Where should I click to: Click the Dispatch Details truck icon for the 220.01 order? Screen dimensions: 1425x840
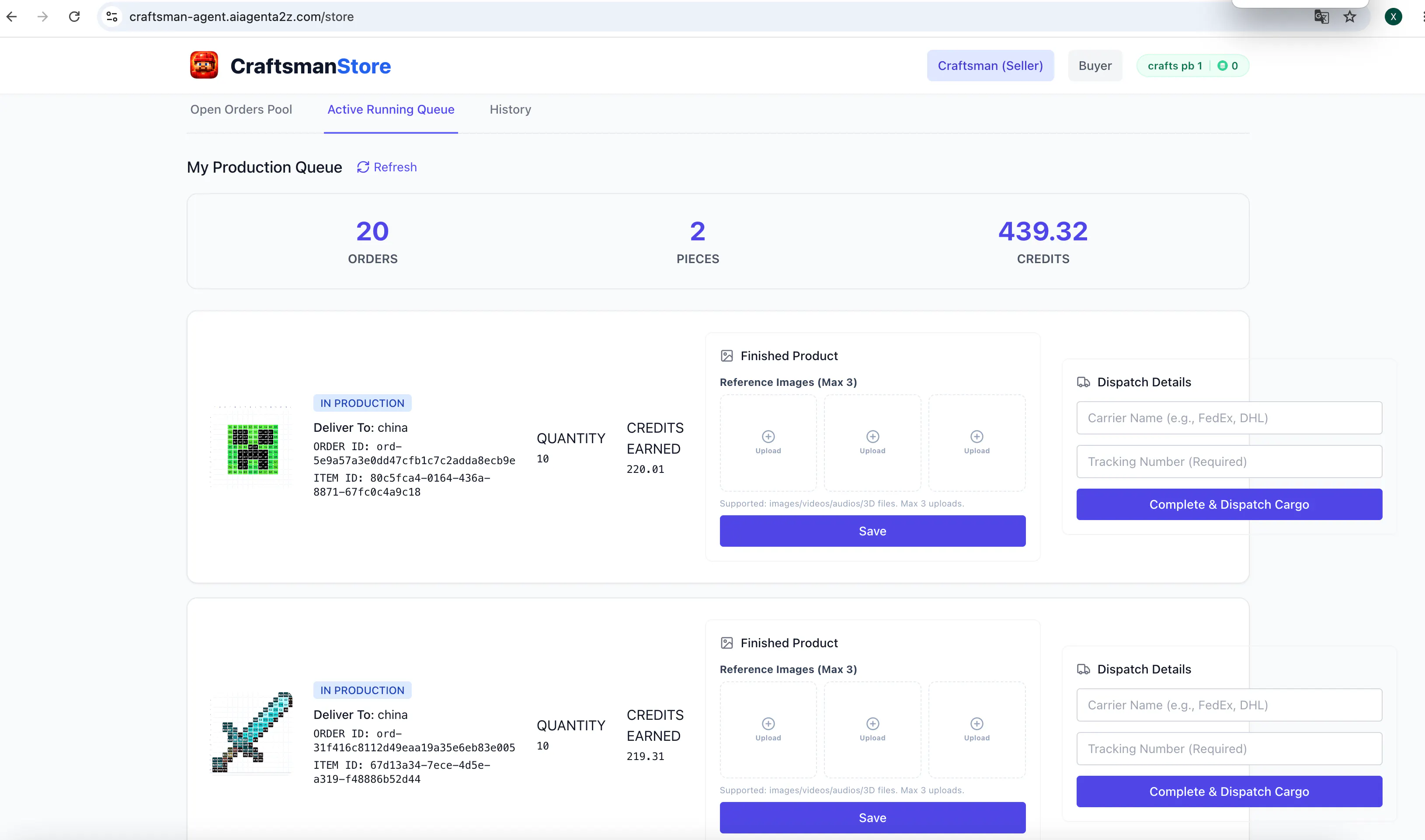click(x=1083, y=382)
